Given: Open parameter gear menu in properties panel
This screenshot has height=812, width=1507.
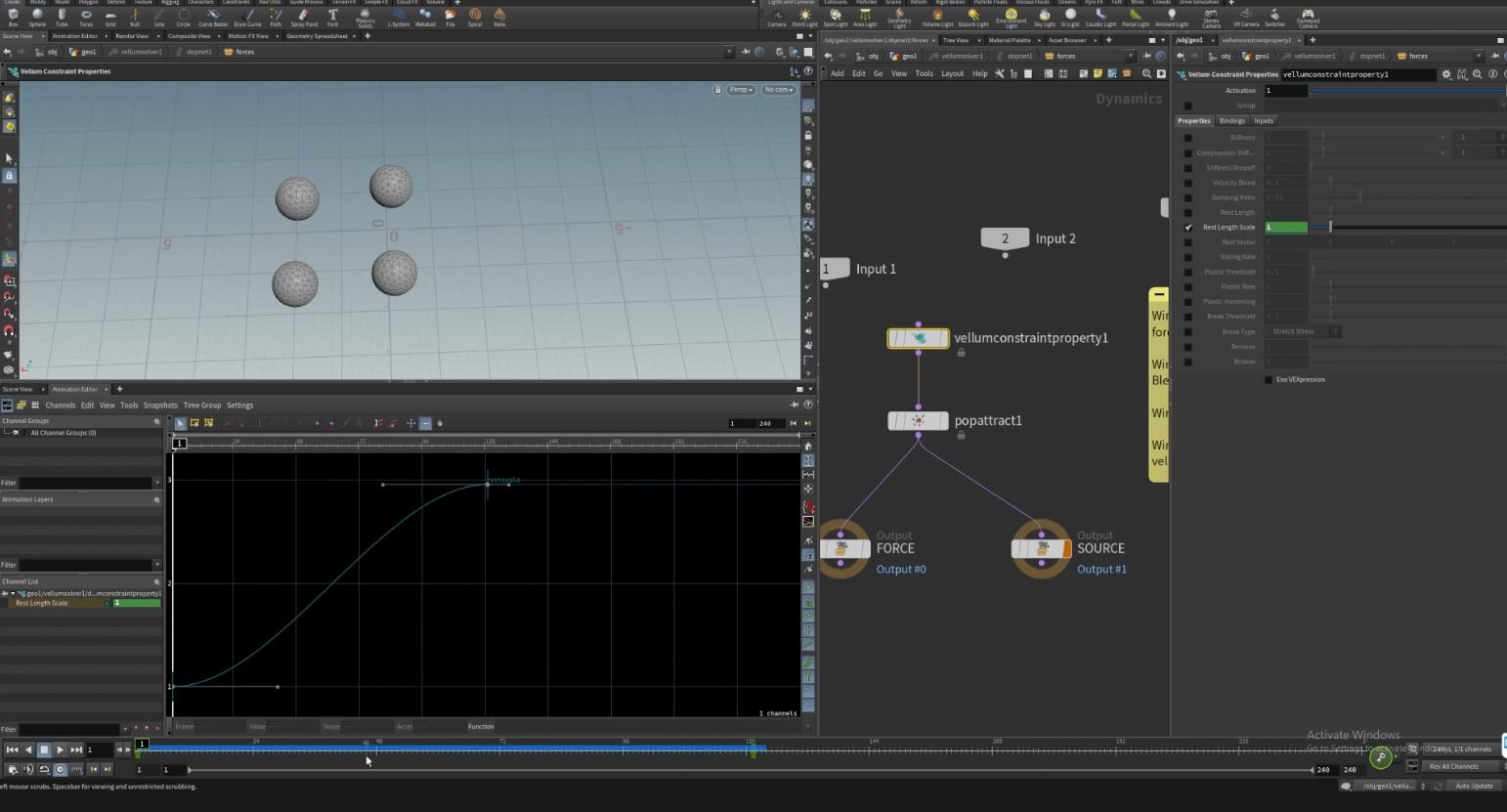Looking at the screenshot, I should click(x=1446, y=74).
